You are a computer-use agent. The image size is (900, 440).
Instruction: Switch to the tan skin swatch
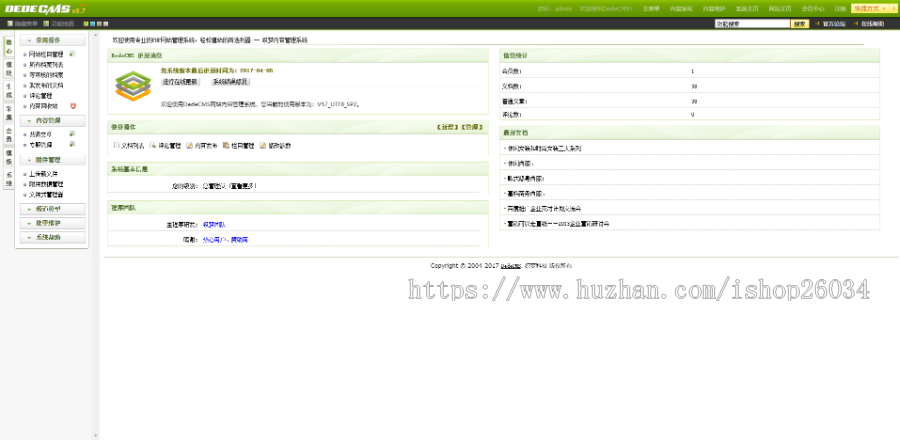click(x=99, y=24)
